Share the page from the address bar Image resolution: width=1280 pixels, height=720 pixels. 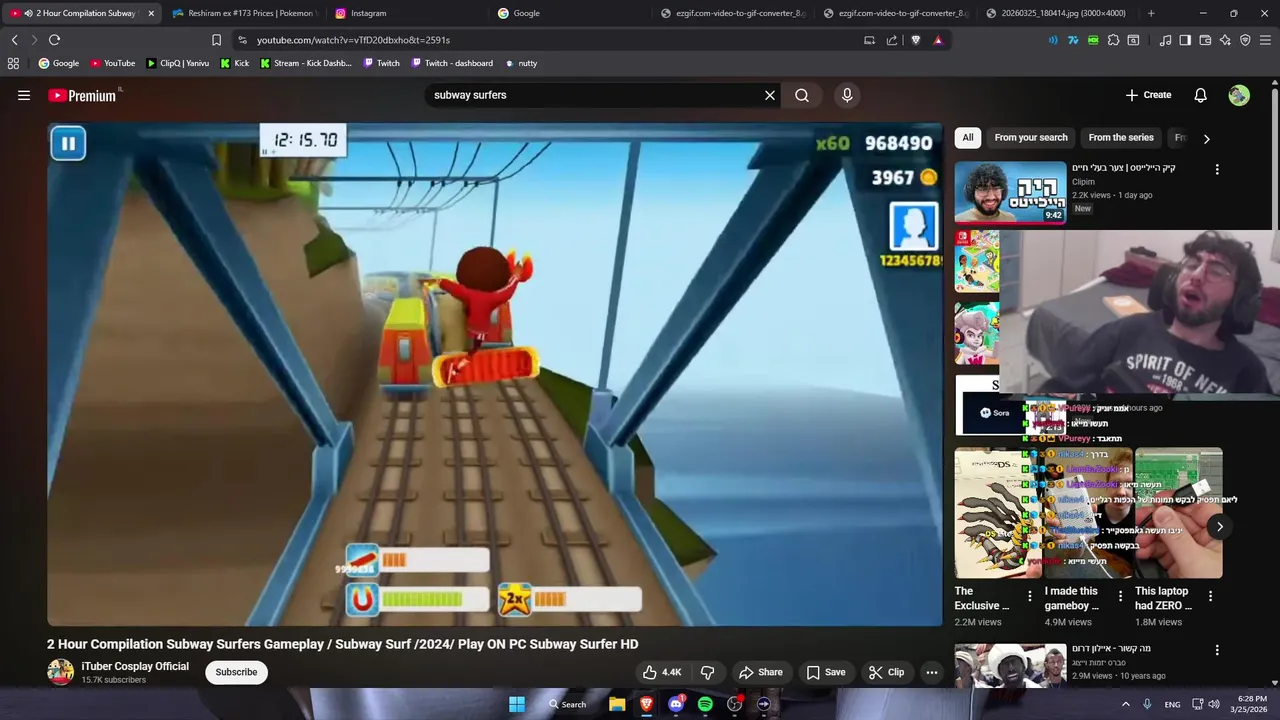click(892, 40)
